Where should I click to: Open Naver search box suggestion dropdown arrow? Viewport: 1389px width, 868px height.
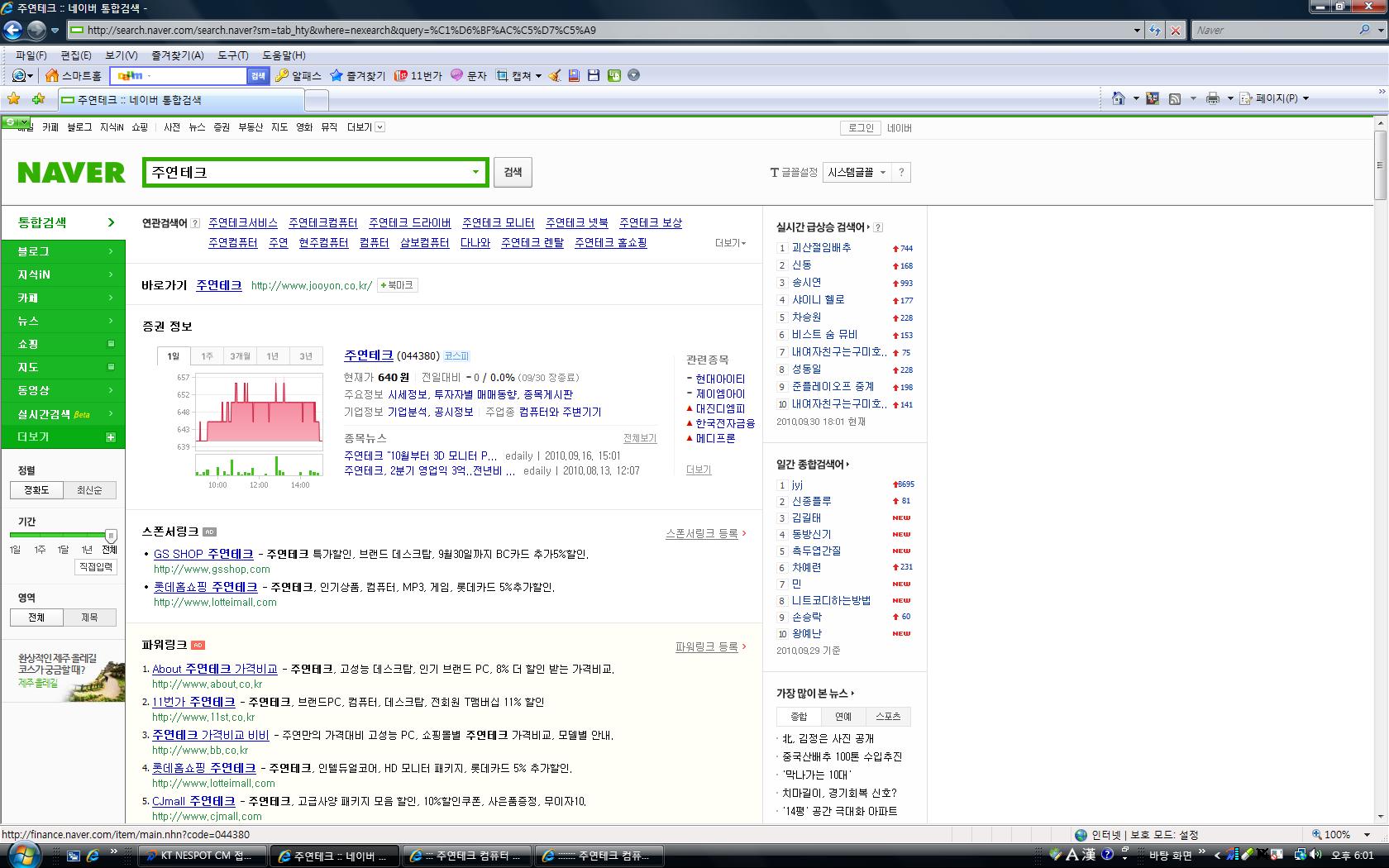pos(475,172)
